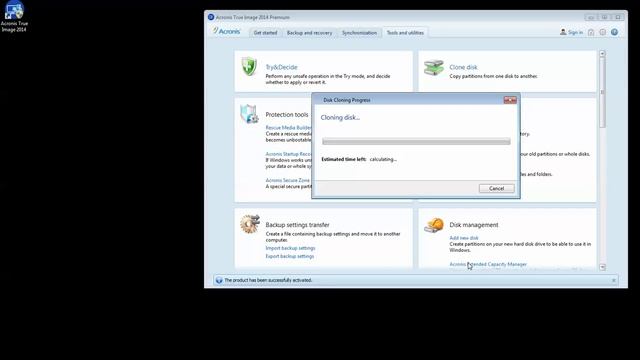Click the Acronis logo in header

pyautogui.click(x=227, y=31)
